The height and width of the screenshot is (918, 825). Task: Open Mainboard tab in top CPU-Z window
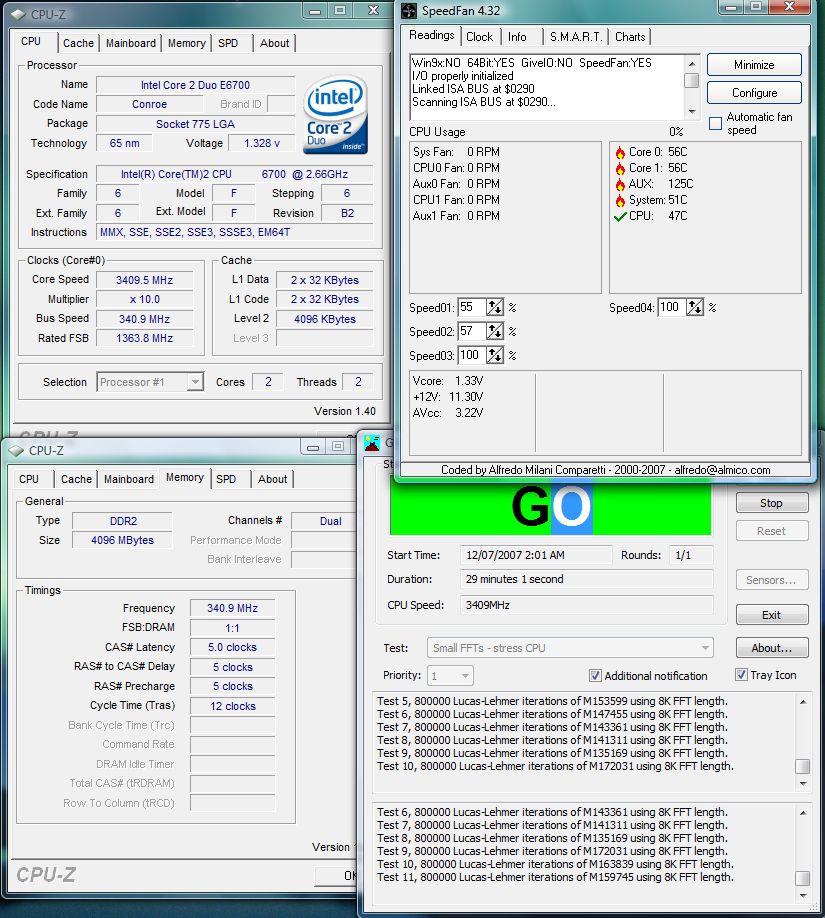pos(131,43)
